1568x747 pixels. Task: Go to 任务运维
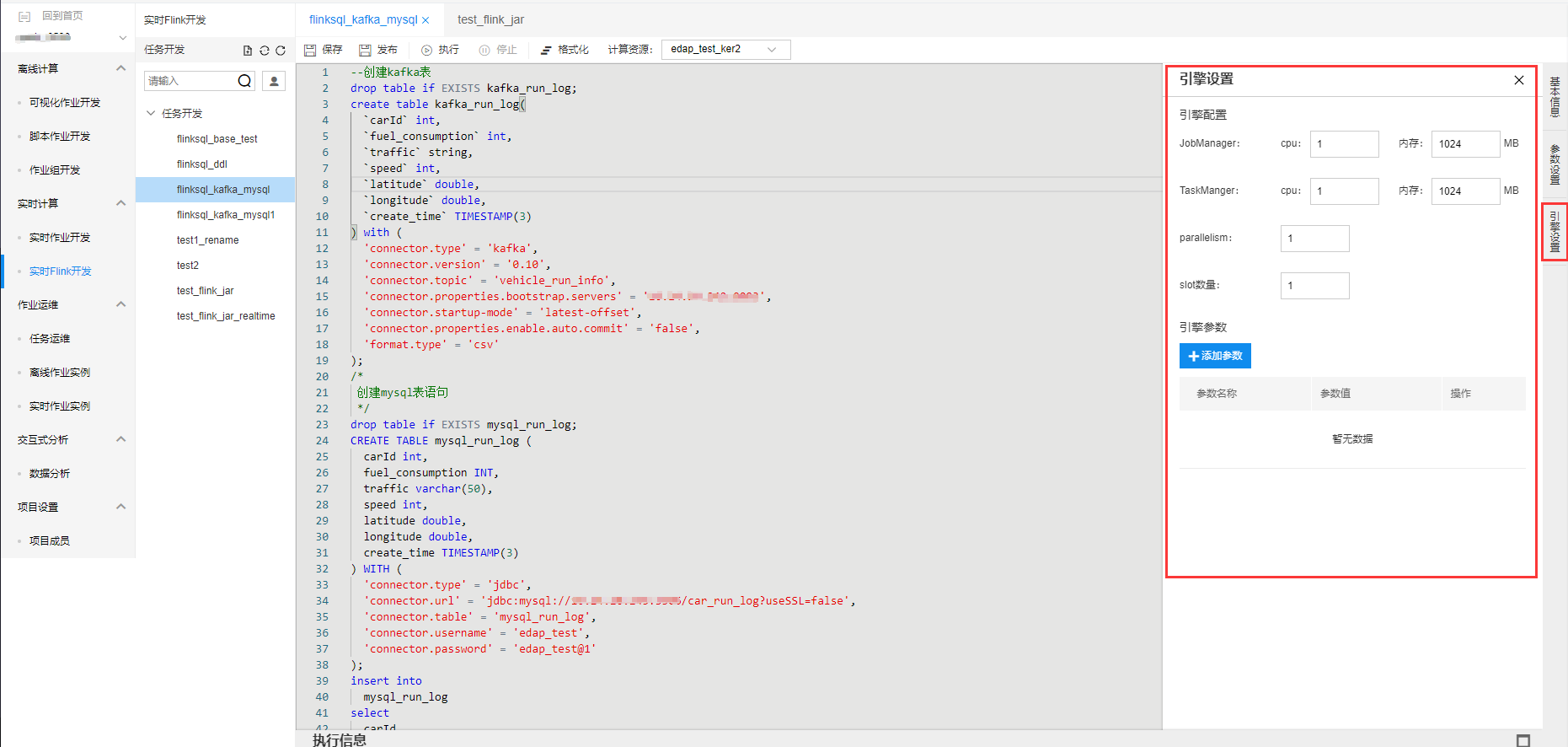[x=50, y=338]
